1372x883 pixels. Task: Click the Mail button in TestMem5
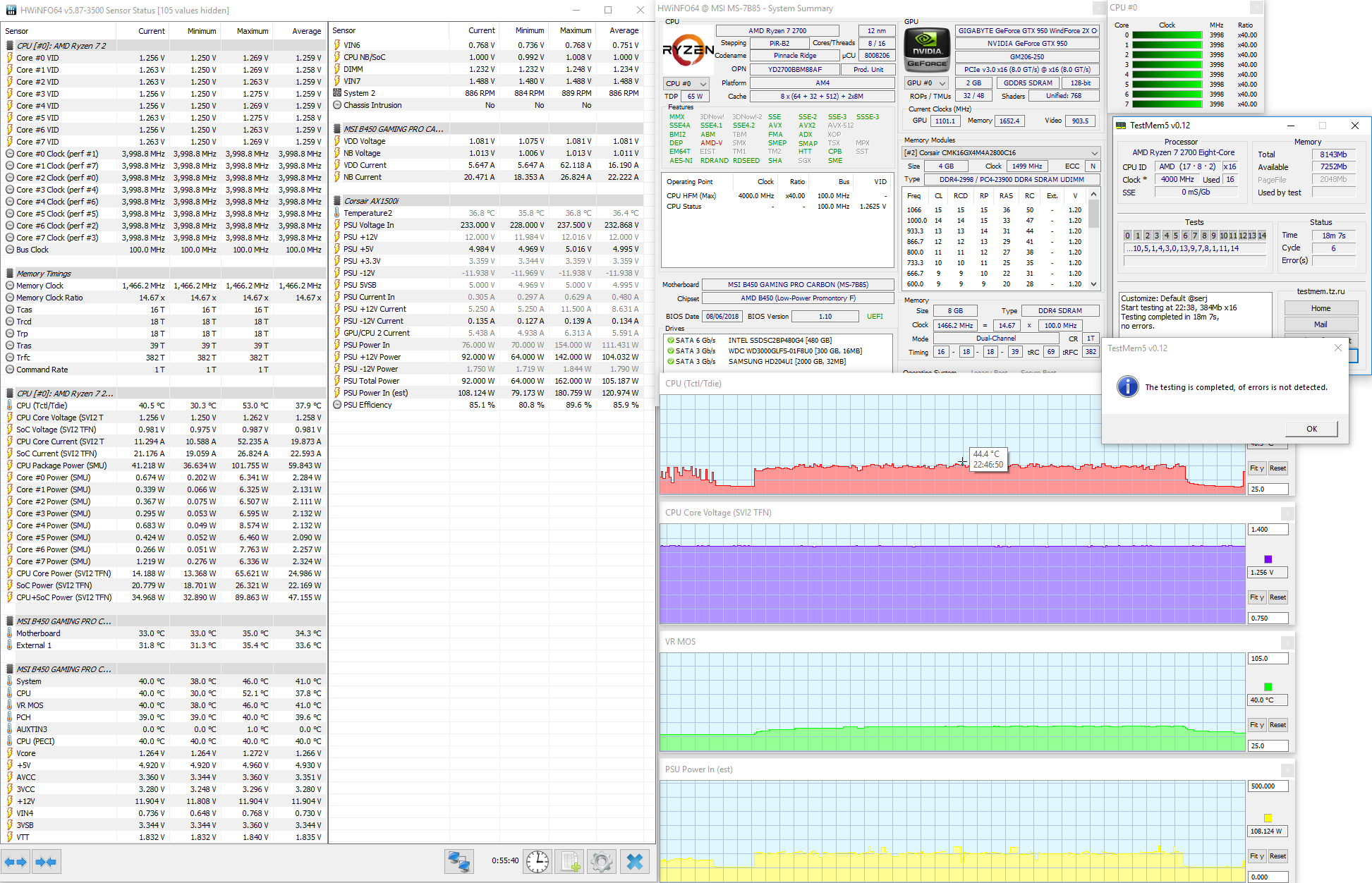pyautogui.click(x=1321, y=324)
